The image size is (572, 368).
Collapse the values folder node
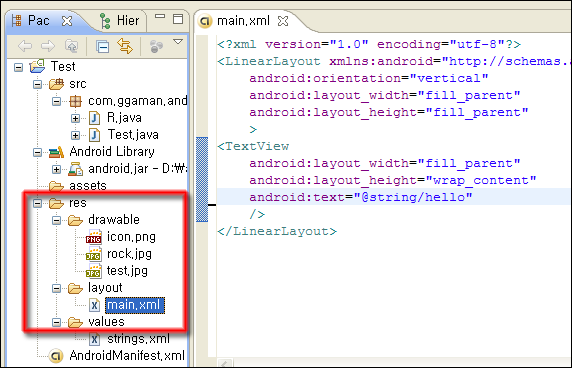tap(57, 322)
